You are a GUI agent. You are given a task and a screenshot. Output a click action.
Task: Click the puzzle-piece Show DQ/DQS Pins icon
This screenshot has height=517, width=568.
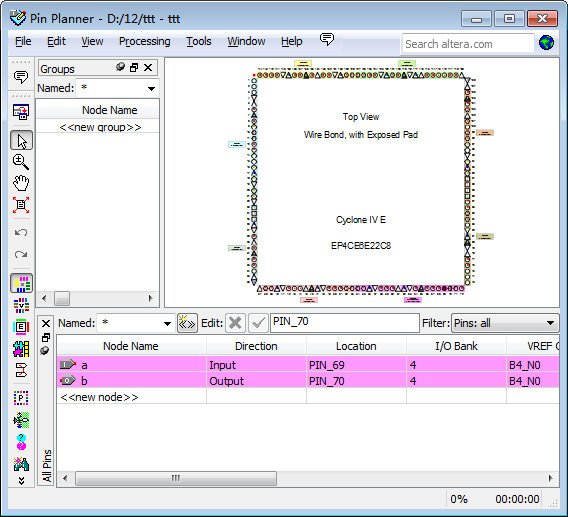21,349
